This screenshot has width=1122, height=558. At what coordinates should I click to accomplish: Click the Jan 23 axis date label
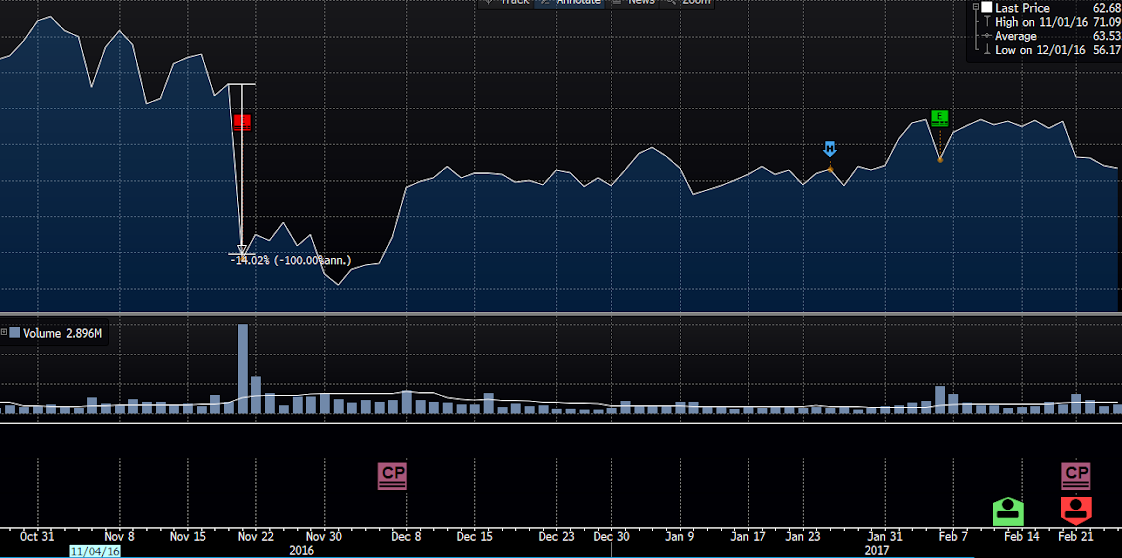pyautogui.click(x=803, y=537)
